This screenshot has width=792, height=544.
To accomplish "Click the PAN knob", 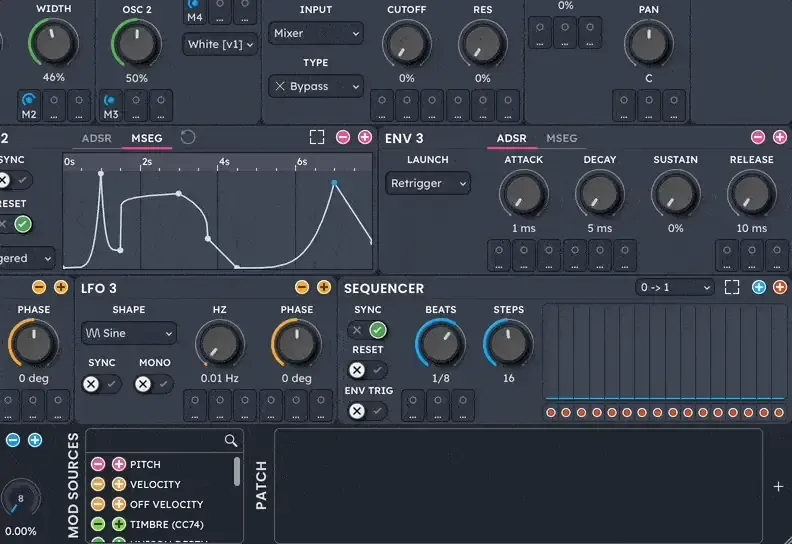I will pyautogui.click(x=649, y=43).
